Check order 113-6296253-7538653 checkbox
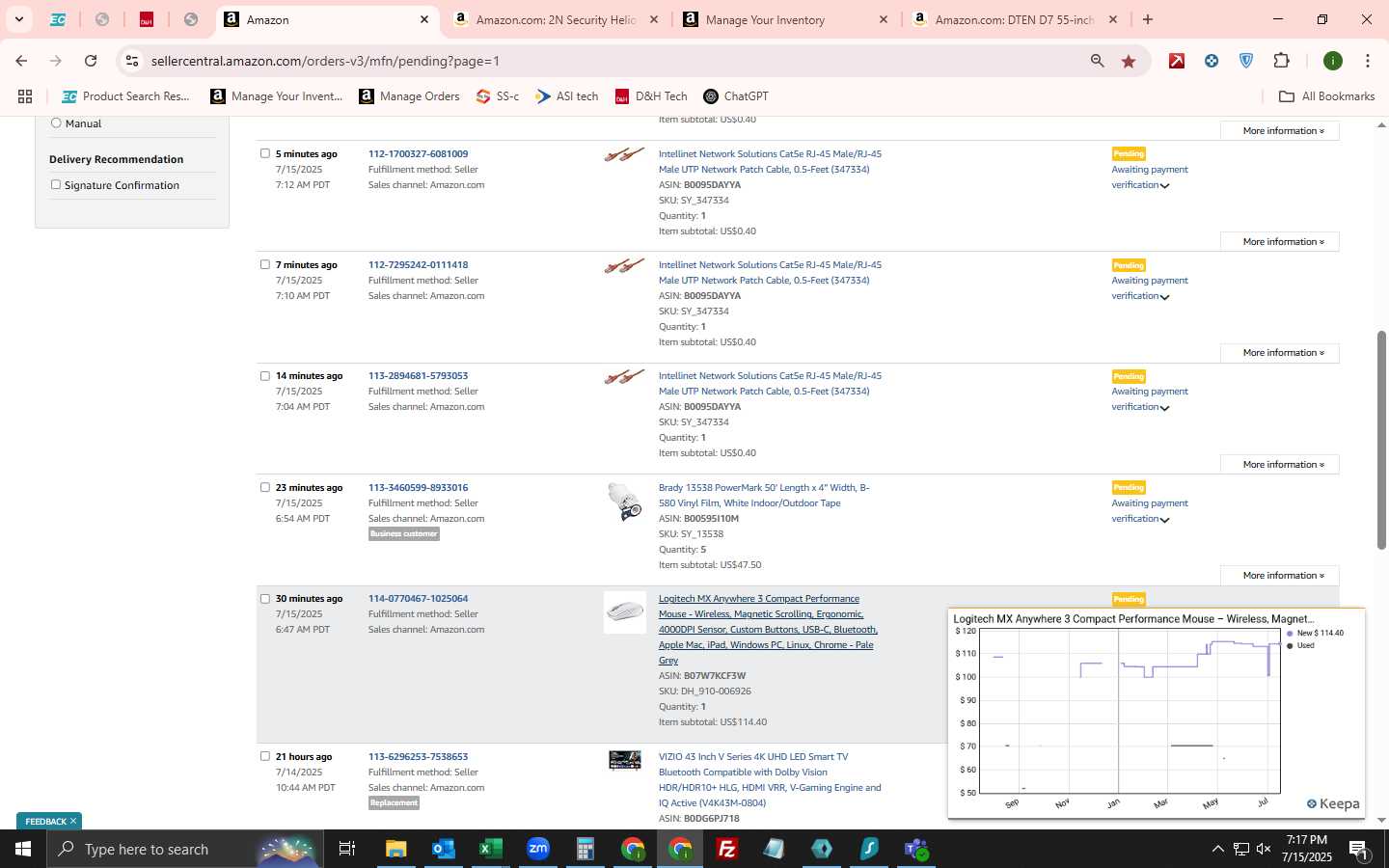Image resolution: width=1389 pixels, height=868 pixels. point(265,756)
